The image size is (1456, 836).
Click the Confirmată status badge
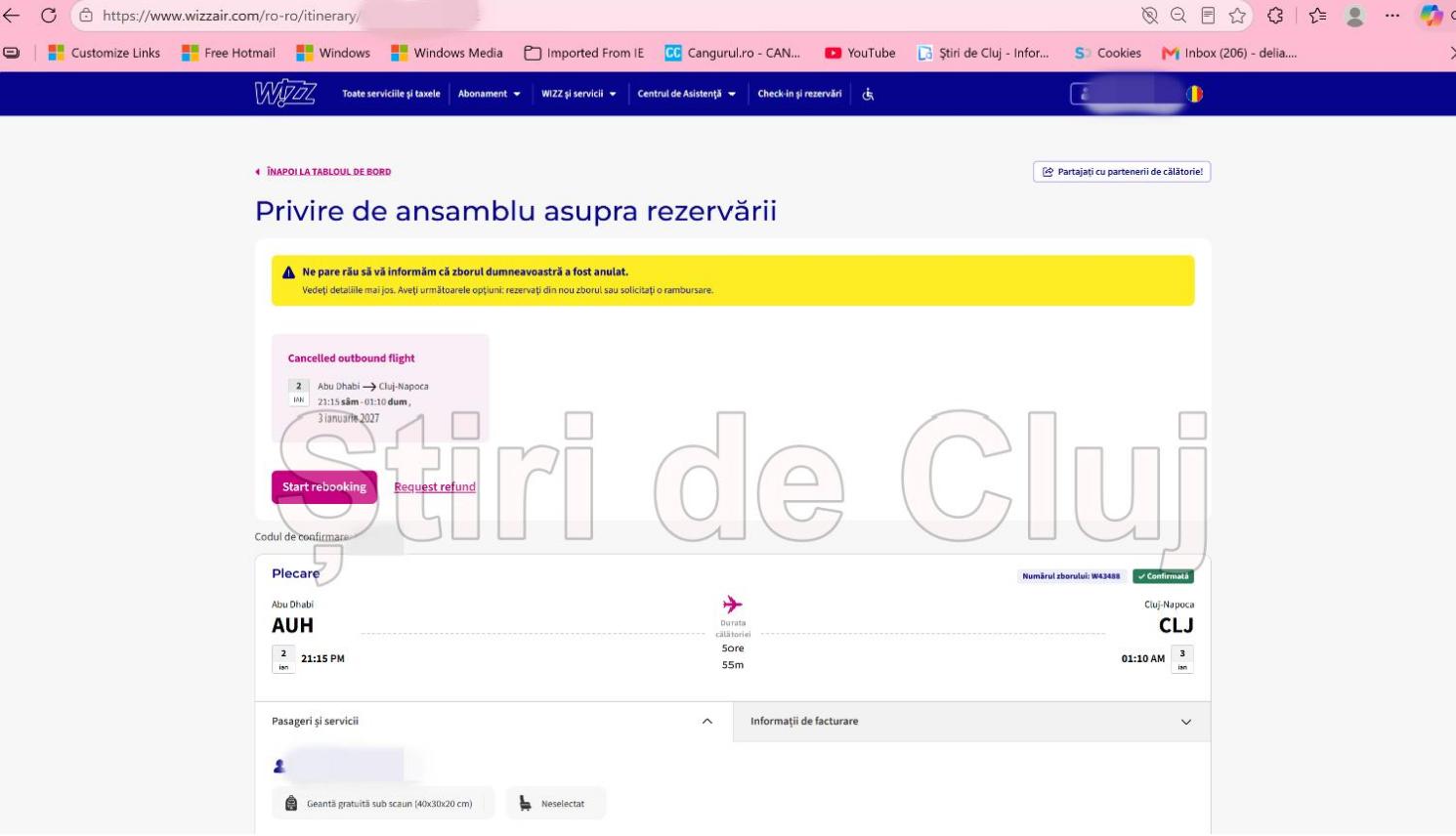1163,576
